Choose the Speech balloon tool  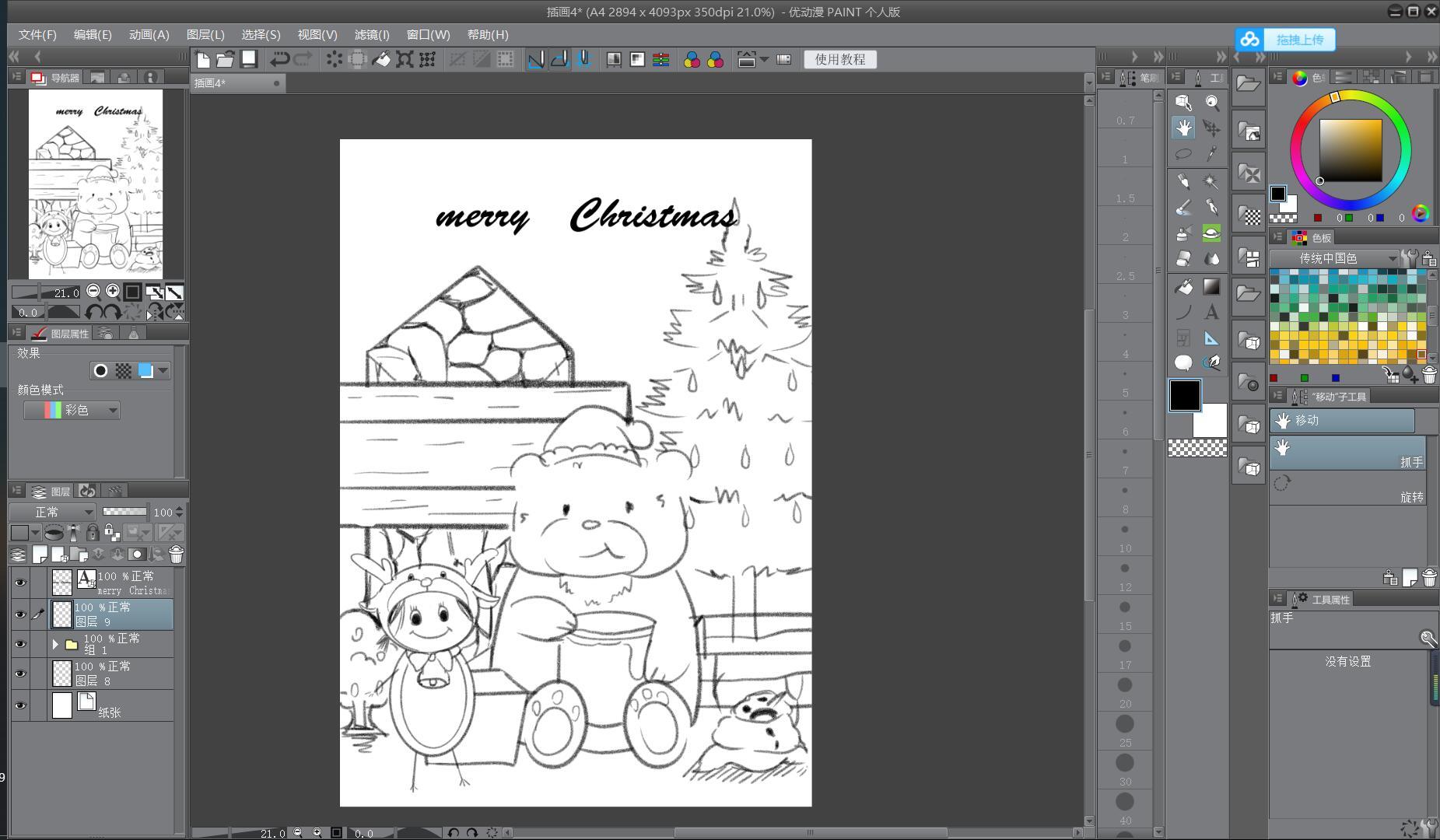tap(1183, 362)
